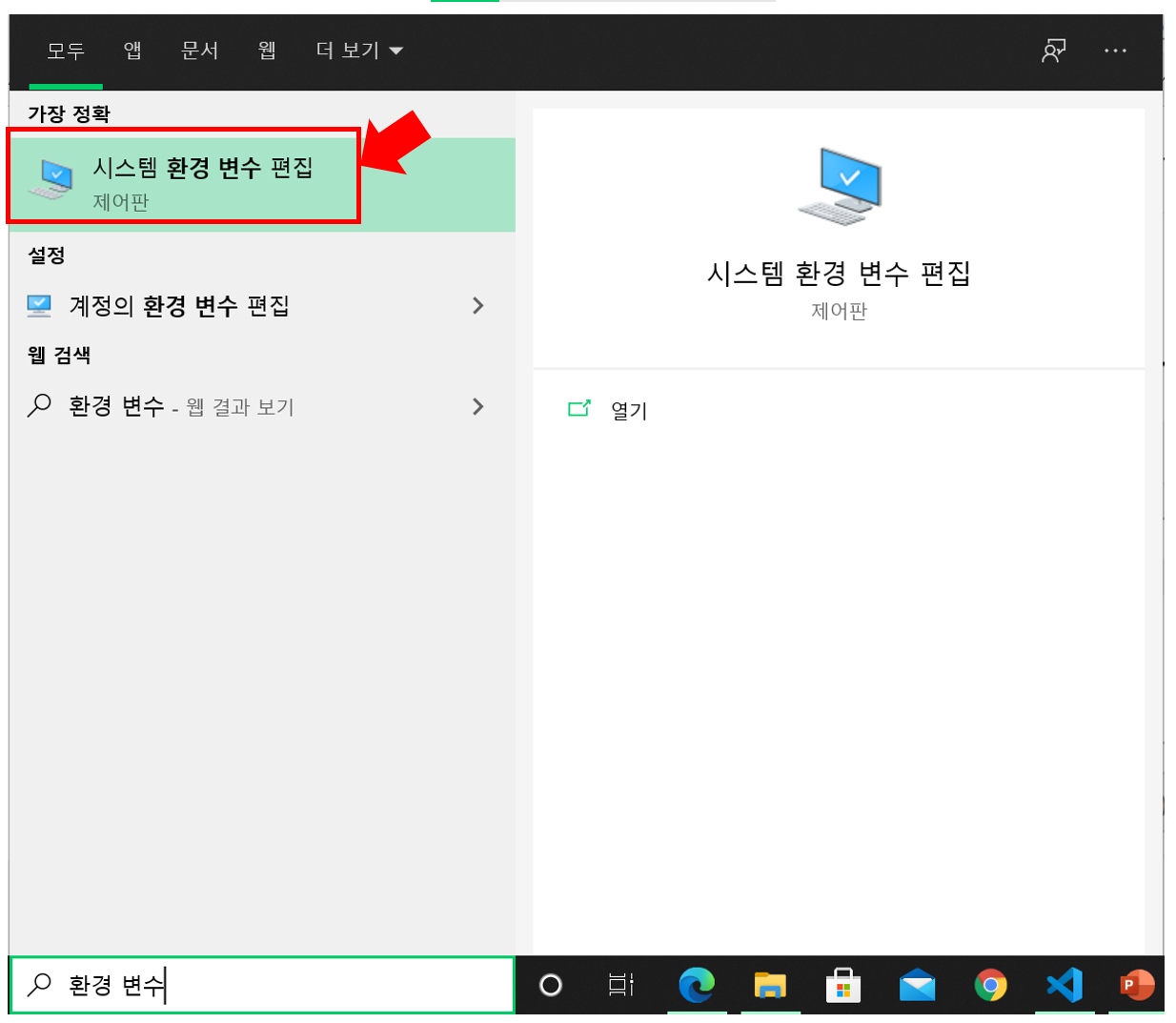Open PowerPoint from taskbar
The height and width of the screenshot is (1023, 1176).
[1137, 985]
